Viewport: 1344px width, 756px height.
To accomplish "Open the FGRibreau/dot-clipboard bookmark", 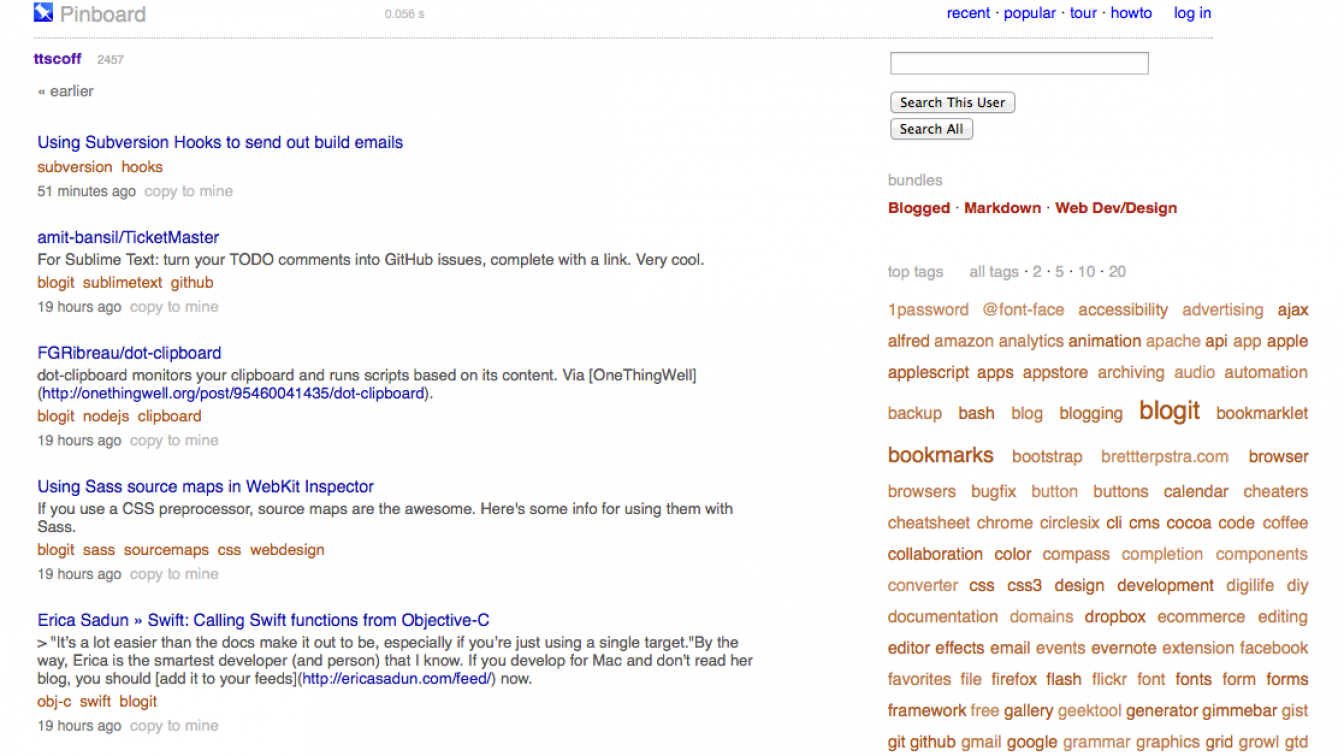I will pos(129,353).
